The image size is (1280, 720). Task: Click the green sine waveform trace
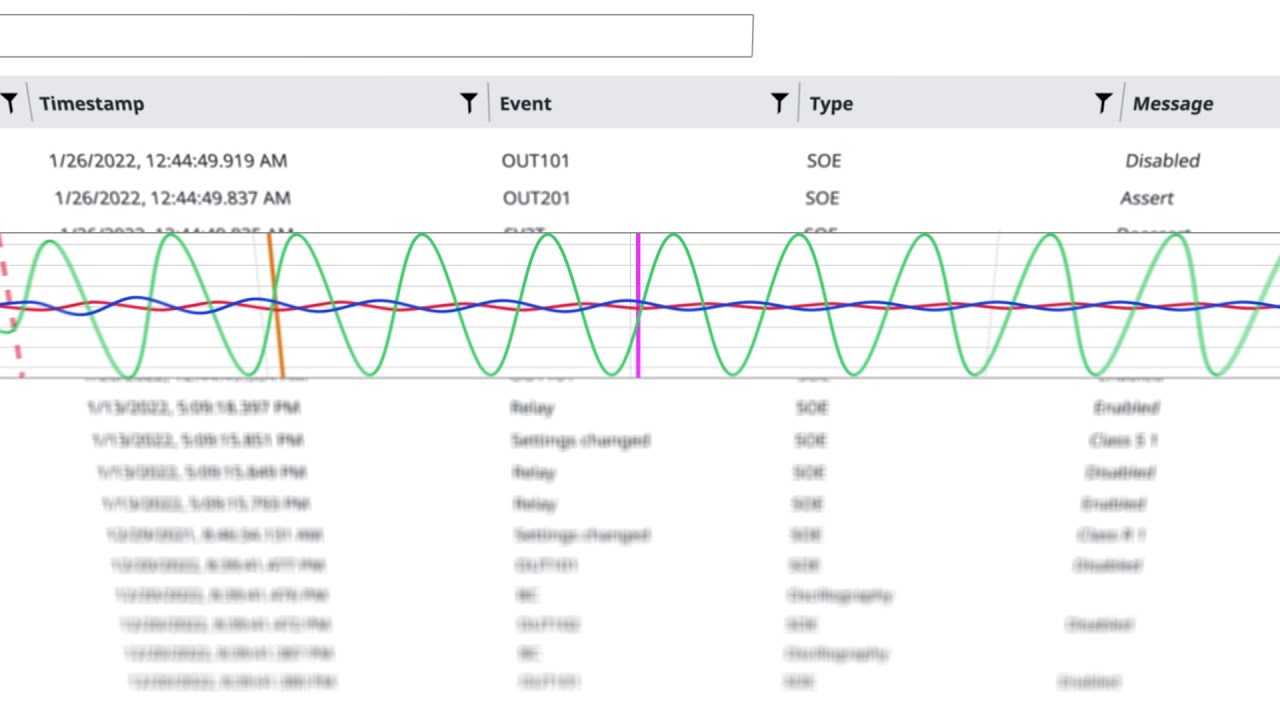pos(424,237)
